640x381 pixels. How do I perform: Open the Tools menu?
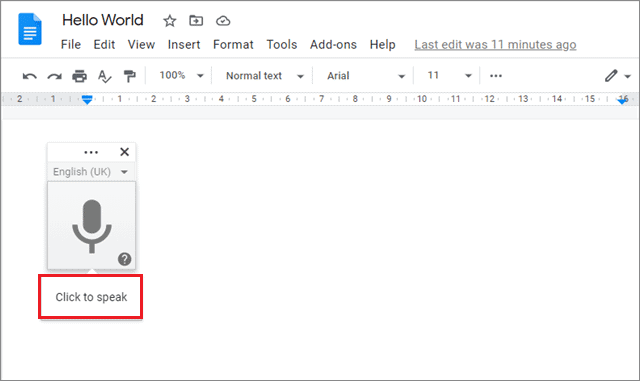(282, 45)
